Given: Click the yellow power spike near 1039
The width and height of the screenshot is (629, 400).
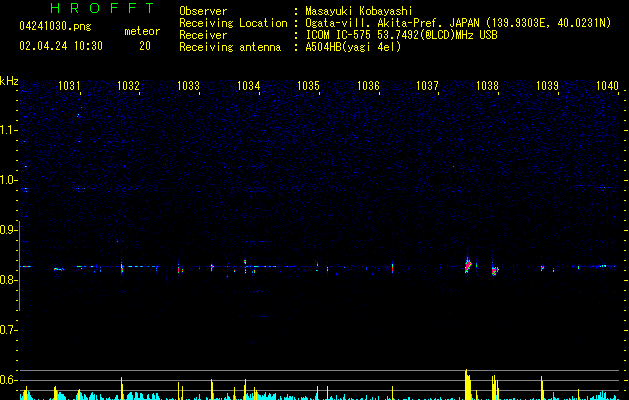Looking at the screenshot, I should click(x=542, y=388).
